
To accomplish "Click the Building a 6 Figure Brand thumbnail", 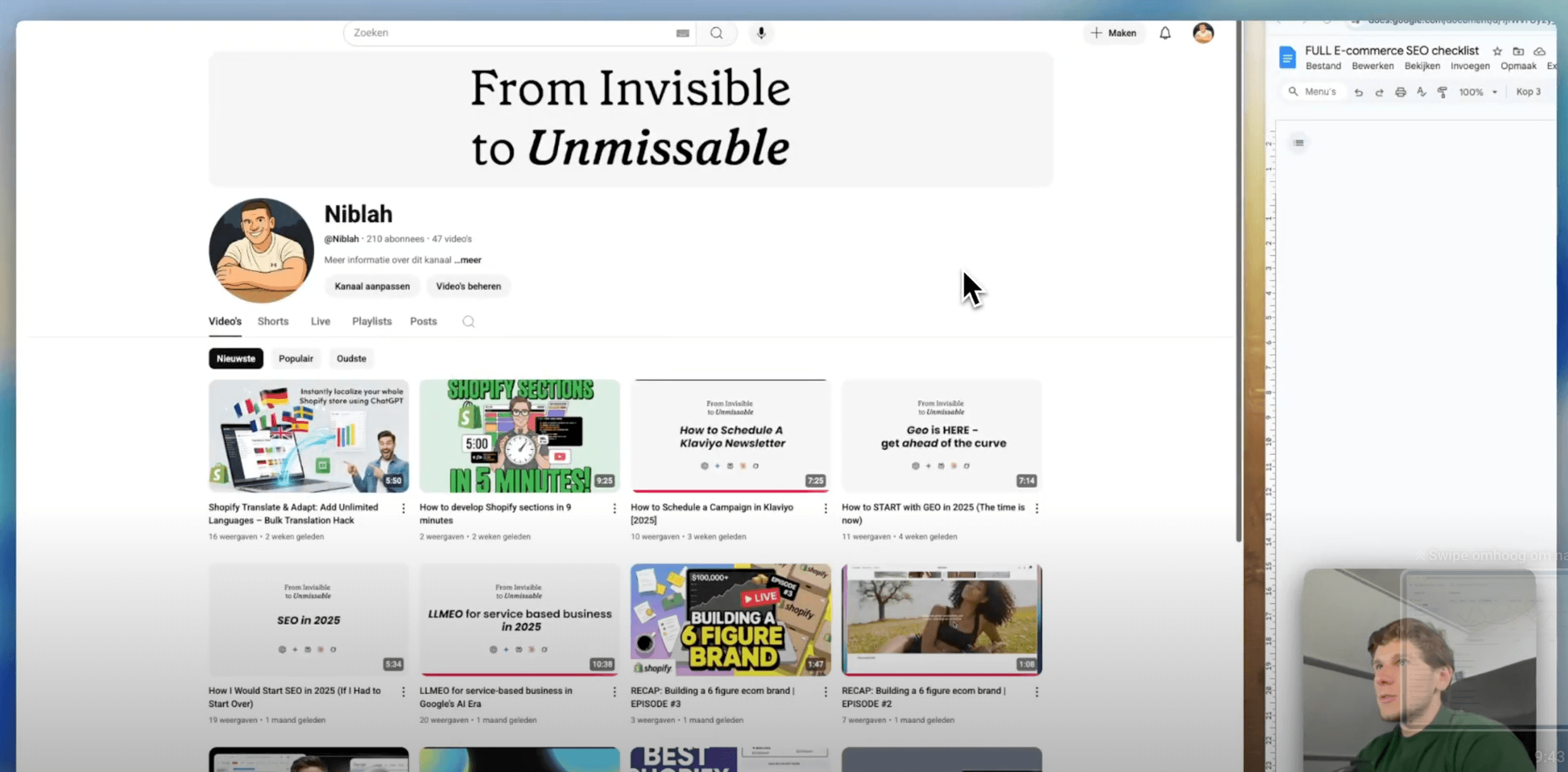I will pos(730,619).
